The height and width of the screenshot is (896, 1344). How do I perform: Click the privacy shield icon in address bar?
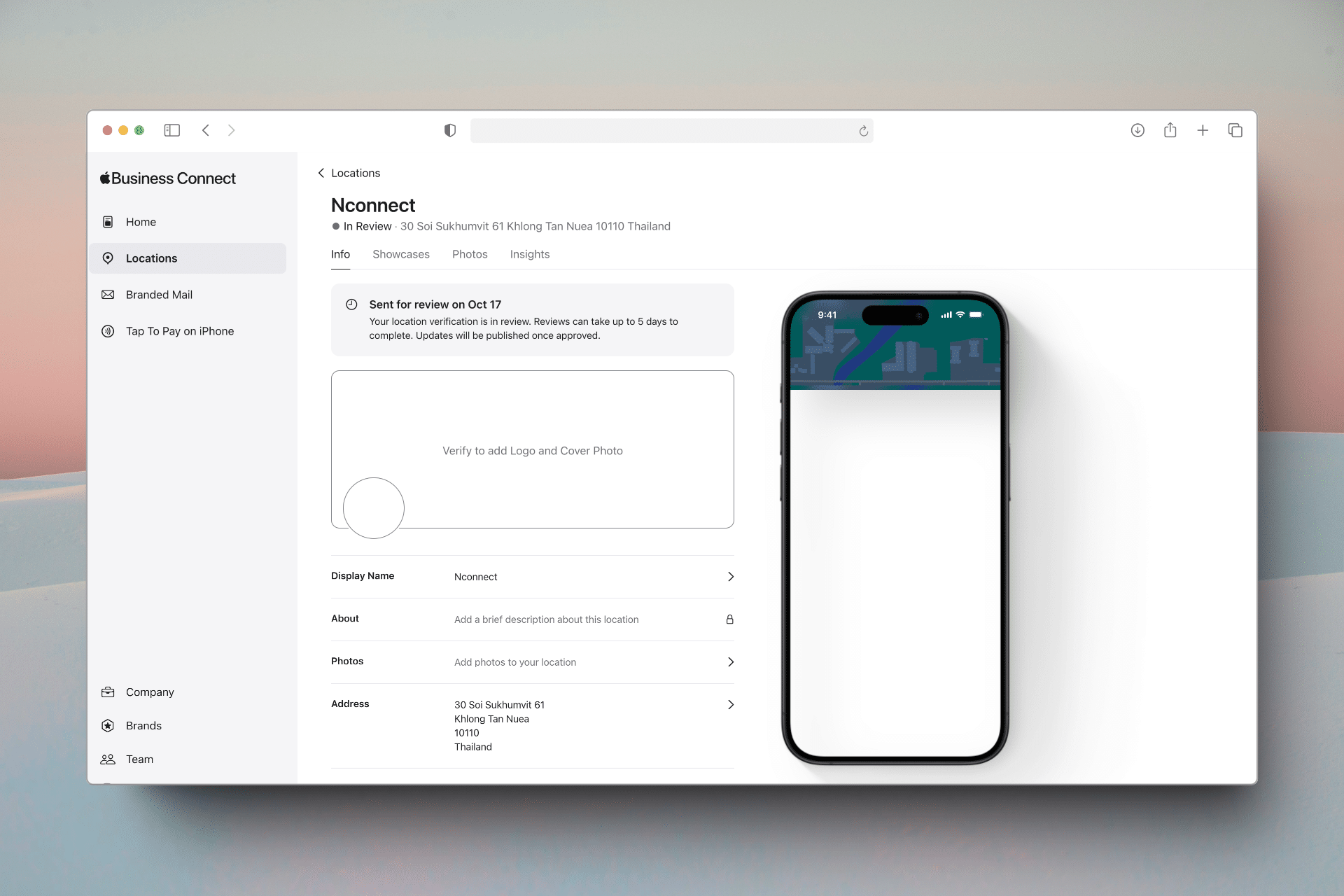pos(449,130)
